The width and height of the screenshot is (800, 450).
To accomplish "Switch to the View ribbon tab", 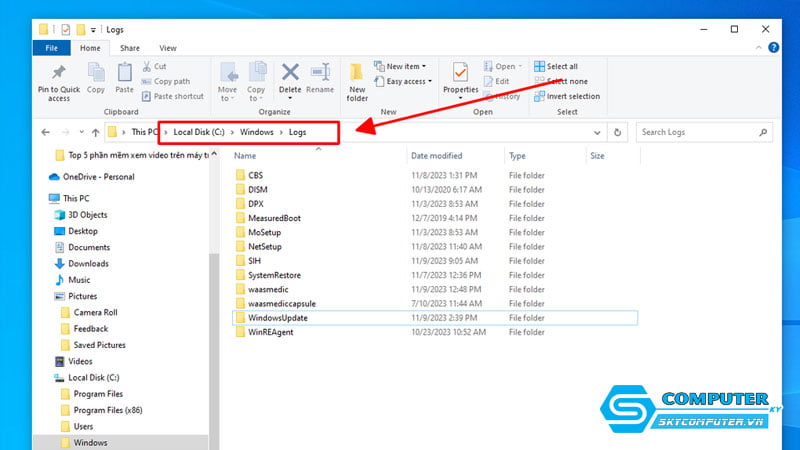I will click(x=167, y=48).
